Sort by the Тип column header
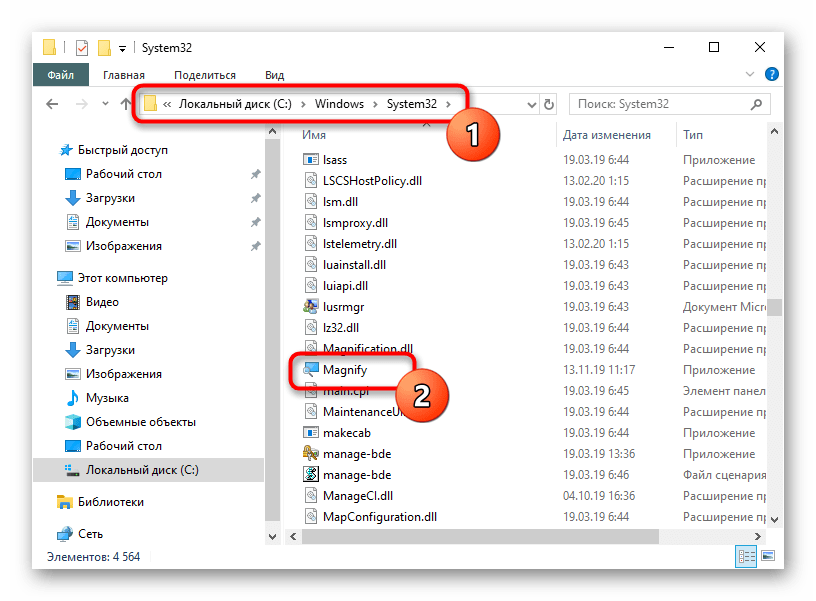816x601 pixels. (693, 135)
